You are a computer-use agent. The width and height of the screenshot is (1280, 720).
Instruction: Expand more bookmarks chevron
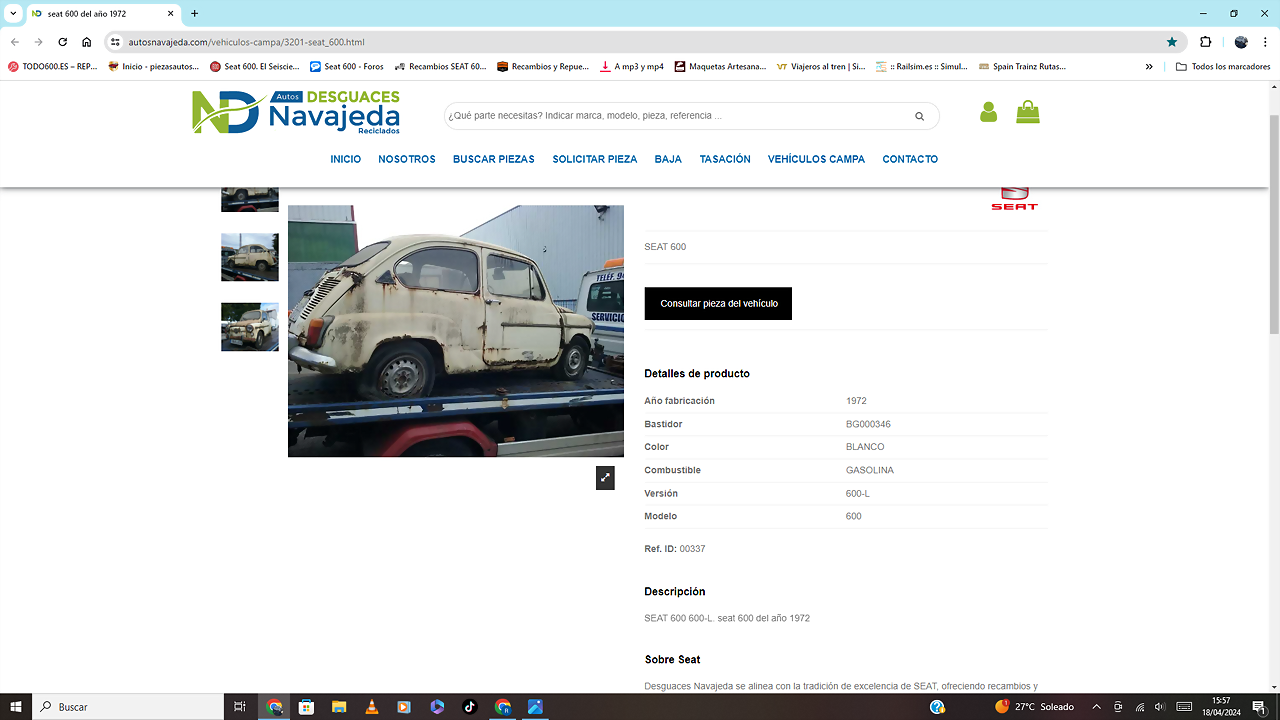click(x=1149, y=67)
